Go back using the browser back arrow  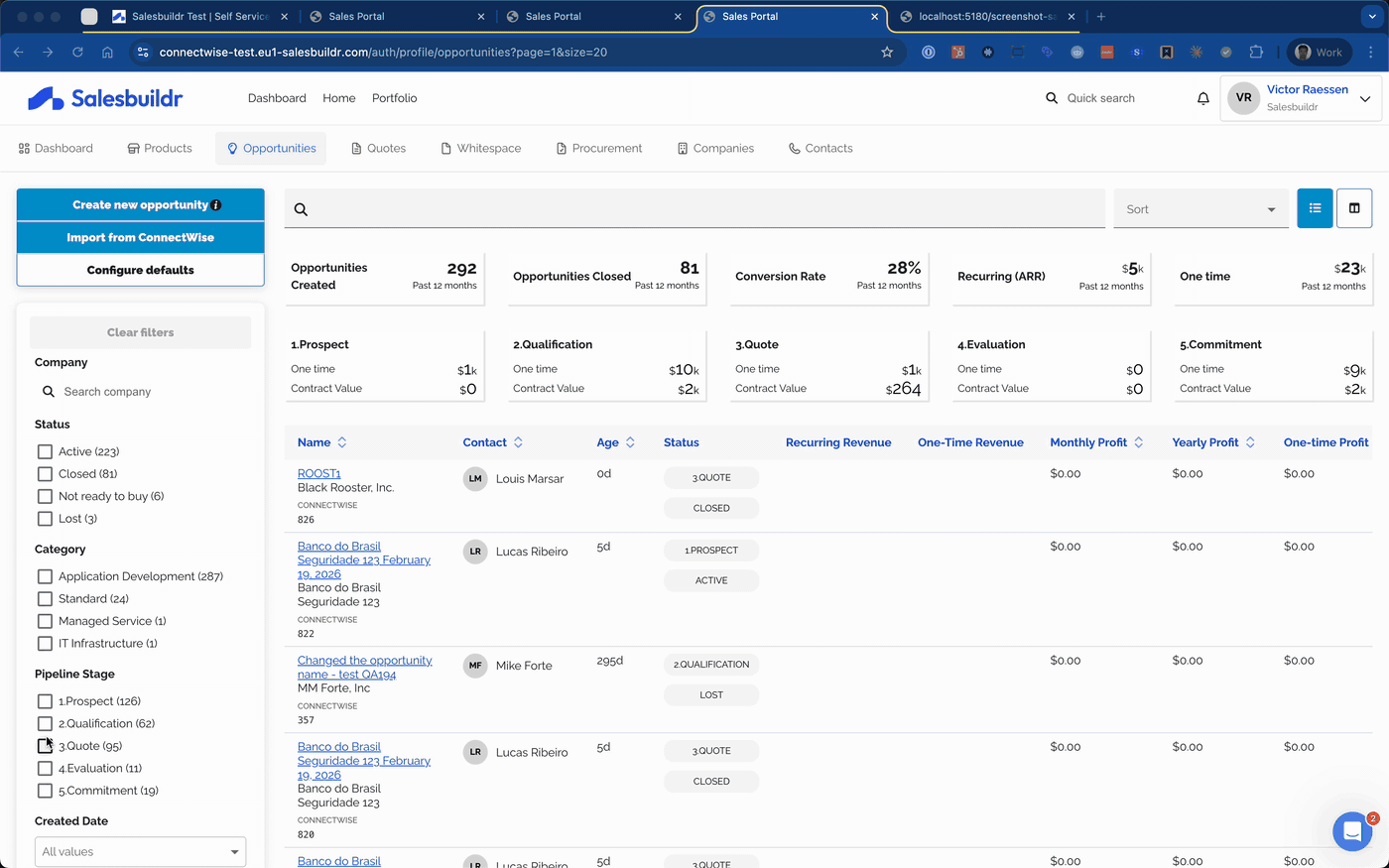click(19, 52)
